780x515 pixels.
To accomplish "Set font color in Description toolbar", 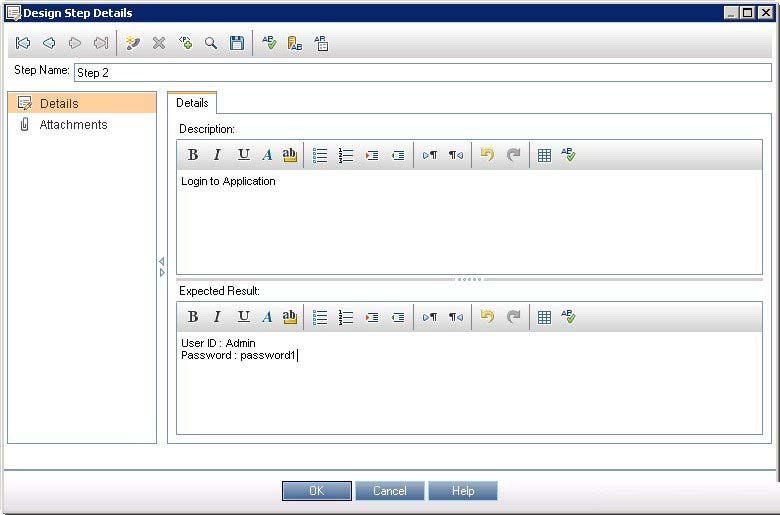I will pyautogui.click(x=267, y=155).
